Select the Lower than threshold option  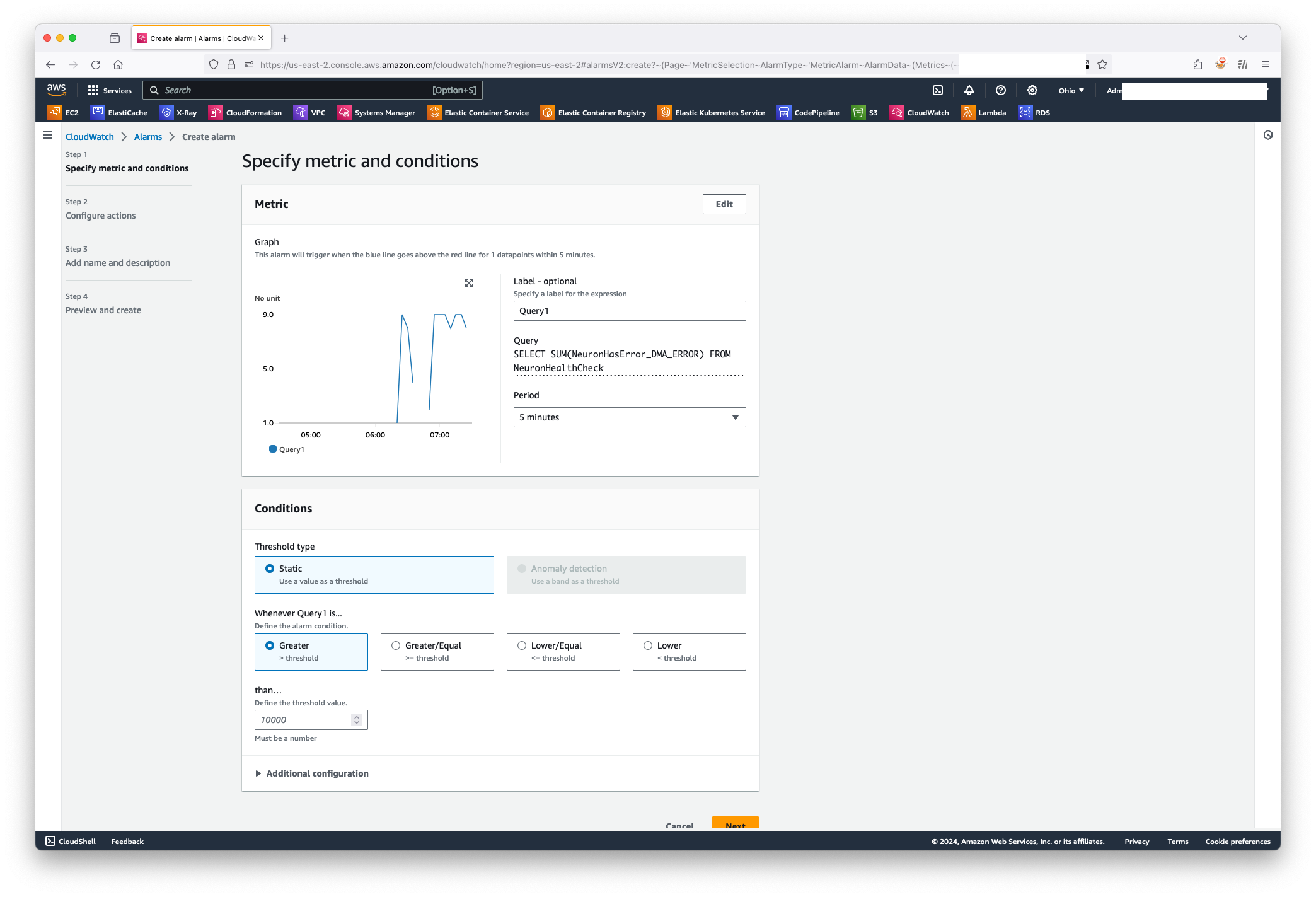click(x=648, y=645)
